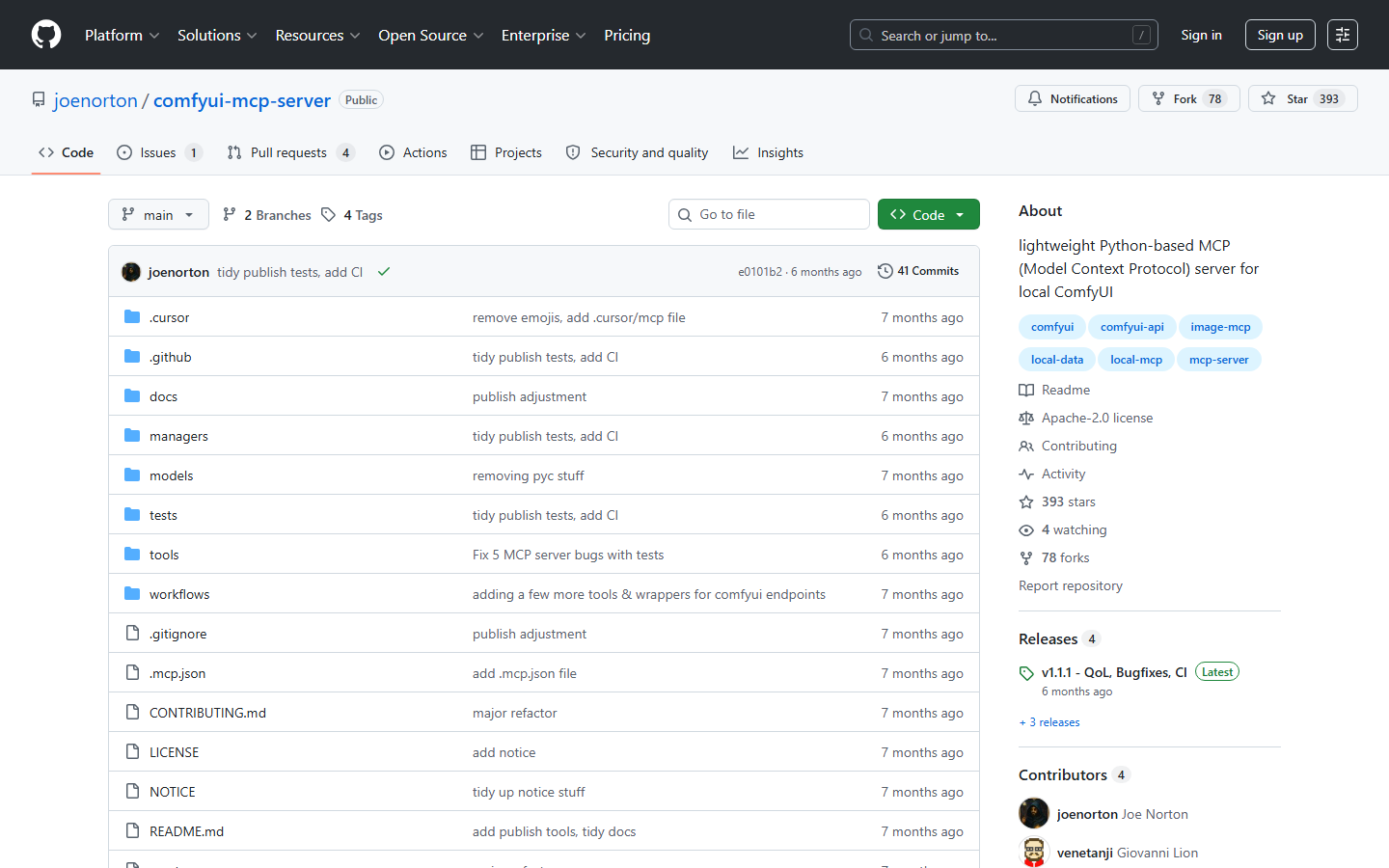Click the Readme book icon link

pos(1054,390)
